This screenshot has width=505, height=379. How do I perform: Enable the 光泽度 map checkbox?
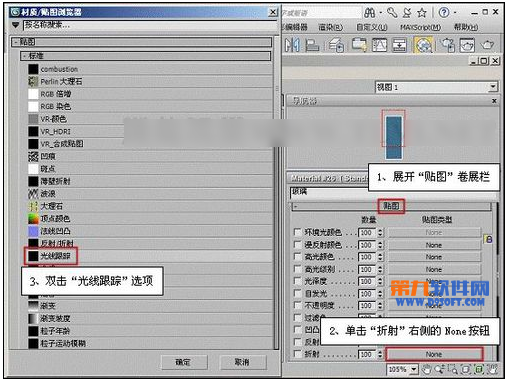pos(297,281)
